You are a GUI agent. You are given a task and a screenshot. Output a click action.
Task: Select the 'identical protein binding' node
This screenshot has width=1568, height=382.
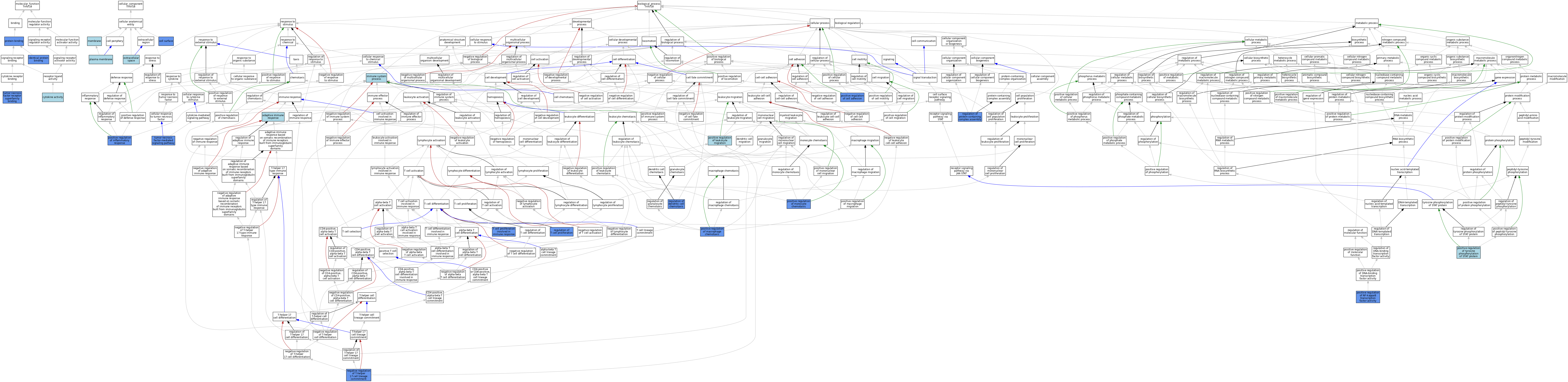coord(38,60)
